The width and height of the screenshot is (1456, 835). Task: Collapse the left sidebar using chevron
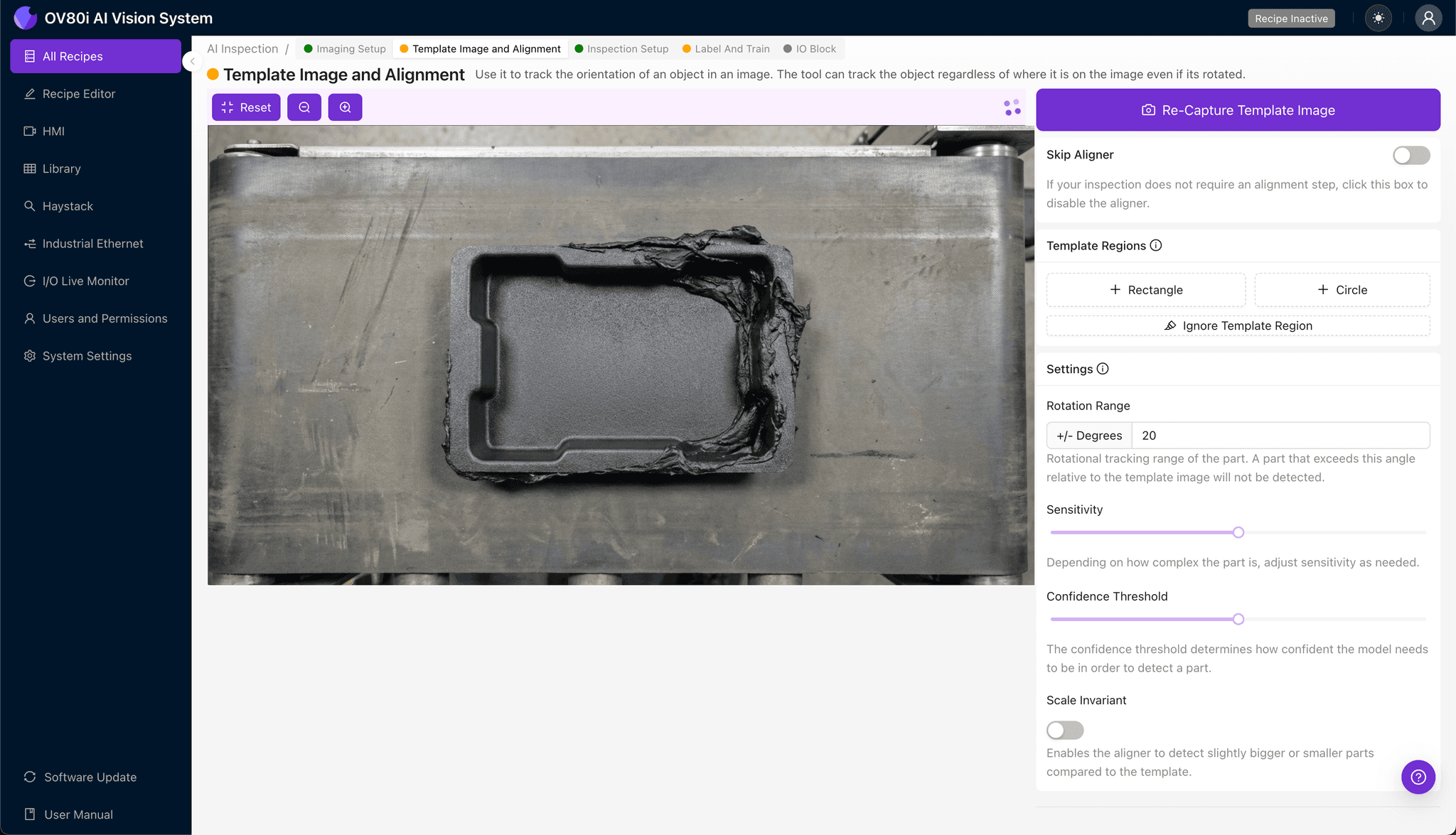[x=192, y=61]
